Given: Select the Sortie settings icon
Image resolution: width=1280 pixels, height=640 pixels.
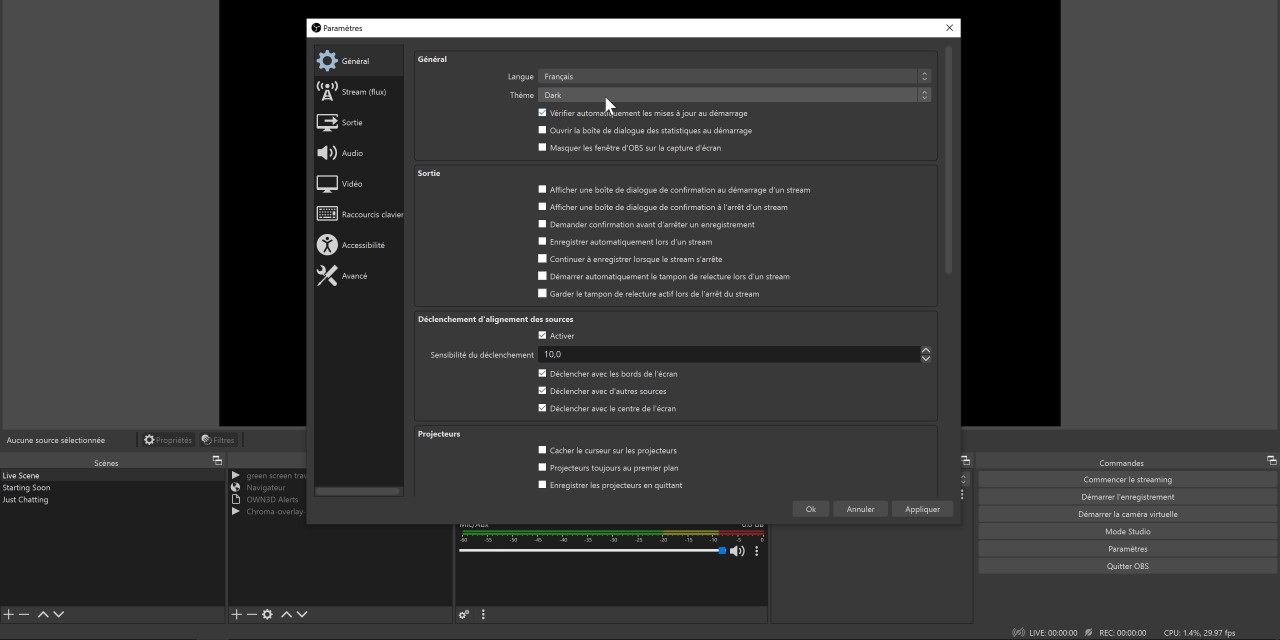Looking at the screenshot, I should [327, 123].
